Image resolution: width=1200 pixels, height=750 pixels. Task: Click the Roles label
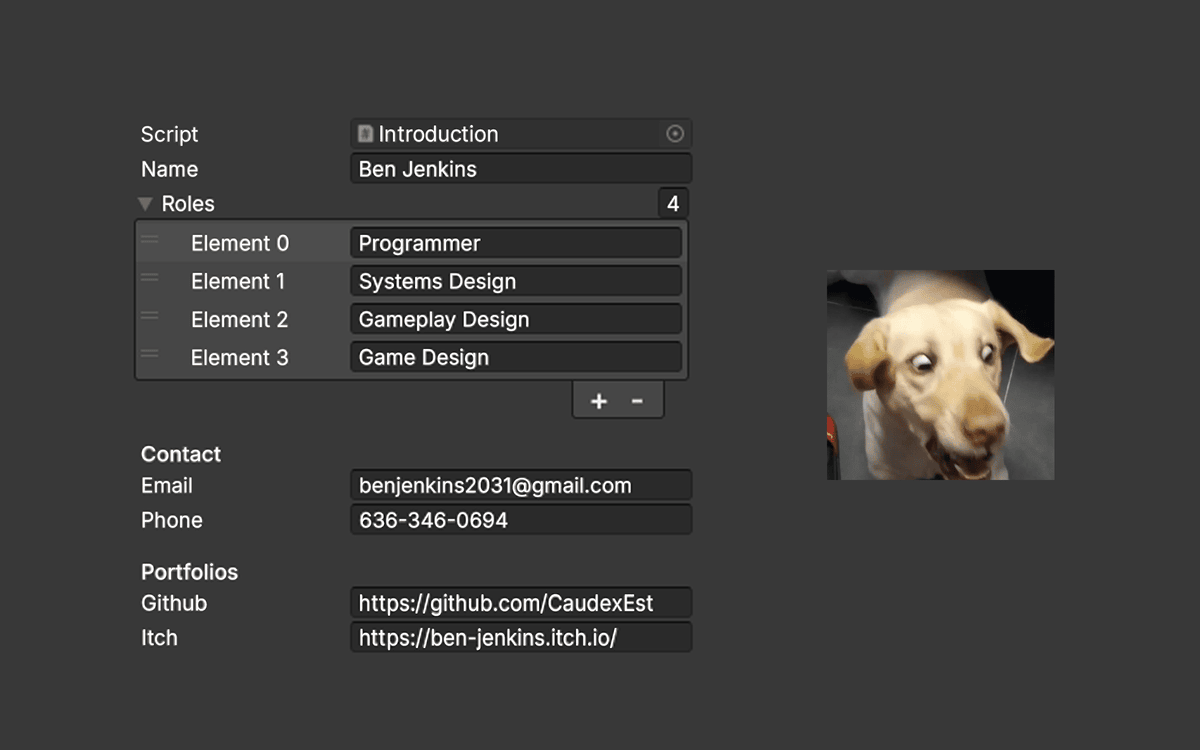pos(188,204)
